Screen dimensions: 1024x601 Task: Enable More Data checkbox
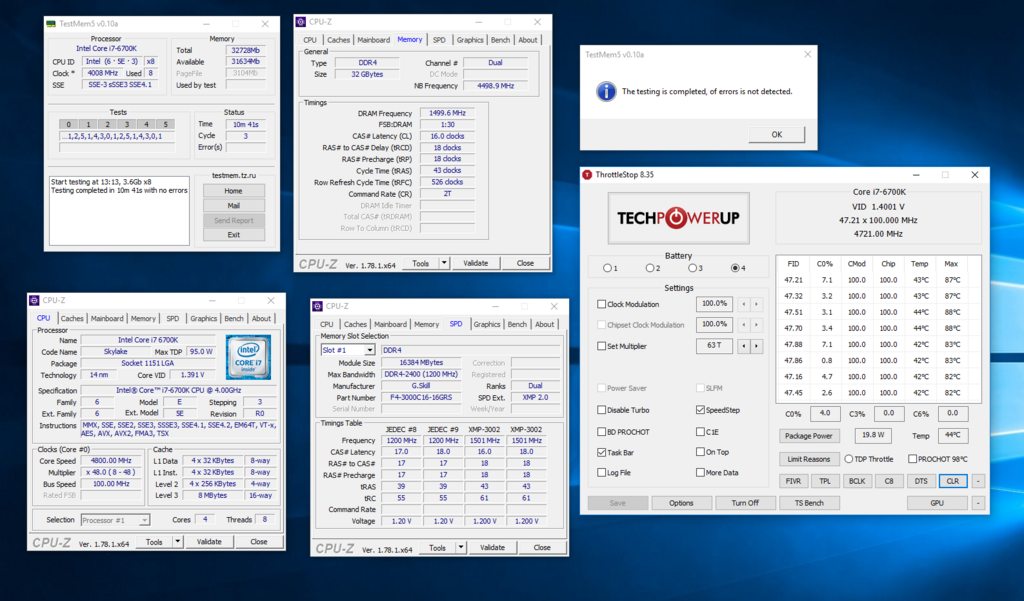(x=700, y=472)
